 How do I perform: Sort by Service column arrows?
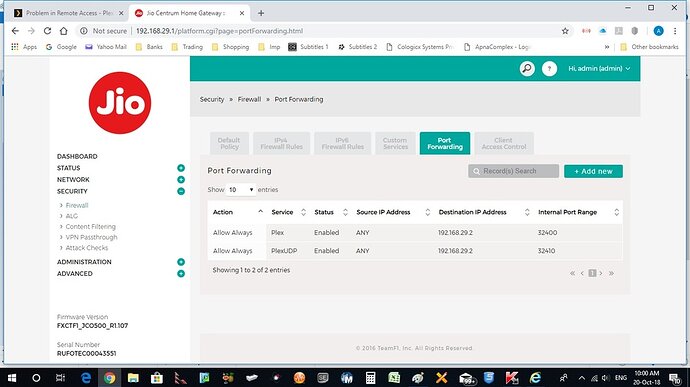click(303, 212)
